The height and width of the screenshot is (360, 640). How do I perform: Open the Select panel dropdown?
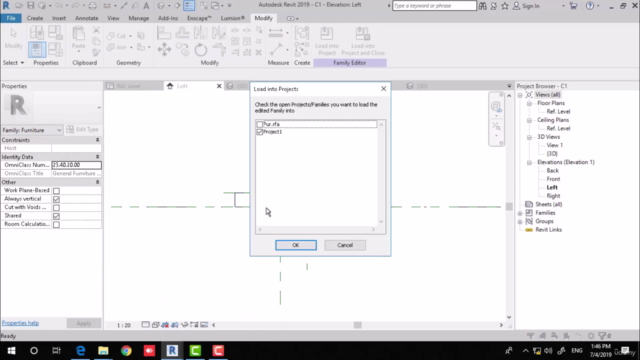click(x=13, y=63)
